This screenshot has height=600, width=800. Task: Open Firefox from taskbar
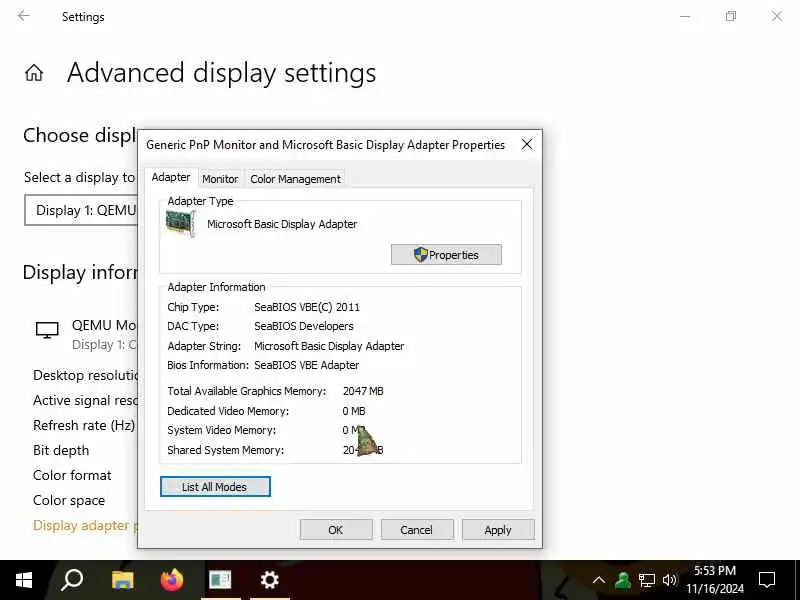point(171,580)
